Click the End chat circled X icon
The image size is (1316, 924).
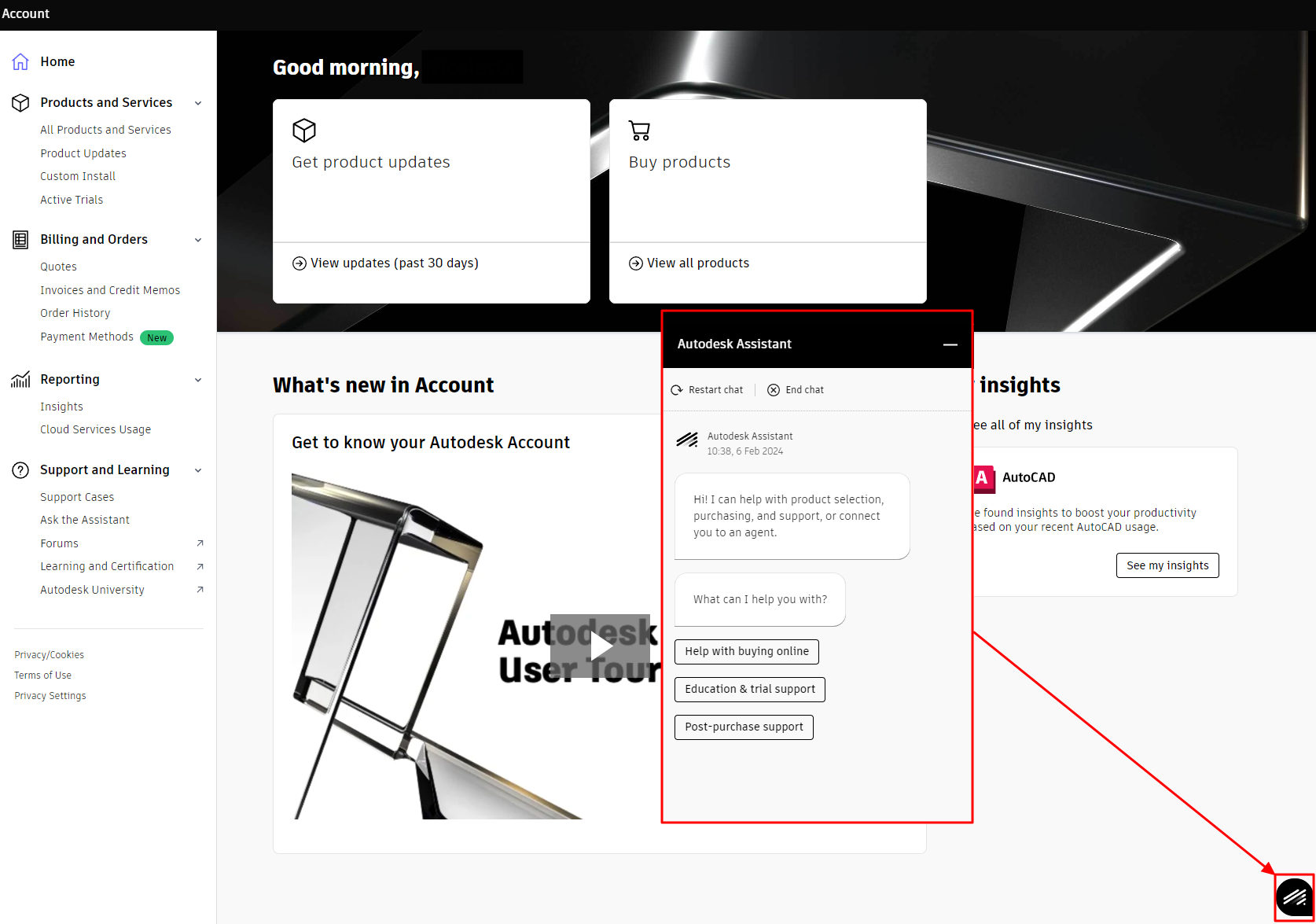[774, 390]
